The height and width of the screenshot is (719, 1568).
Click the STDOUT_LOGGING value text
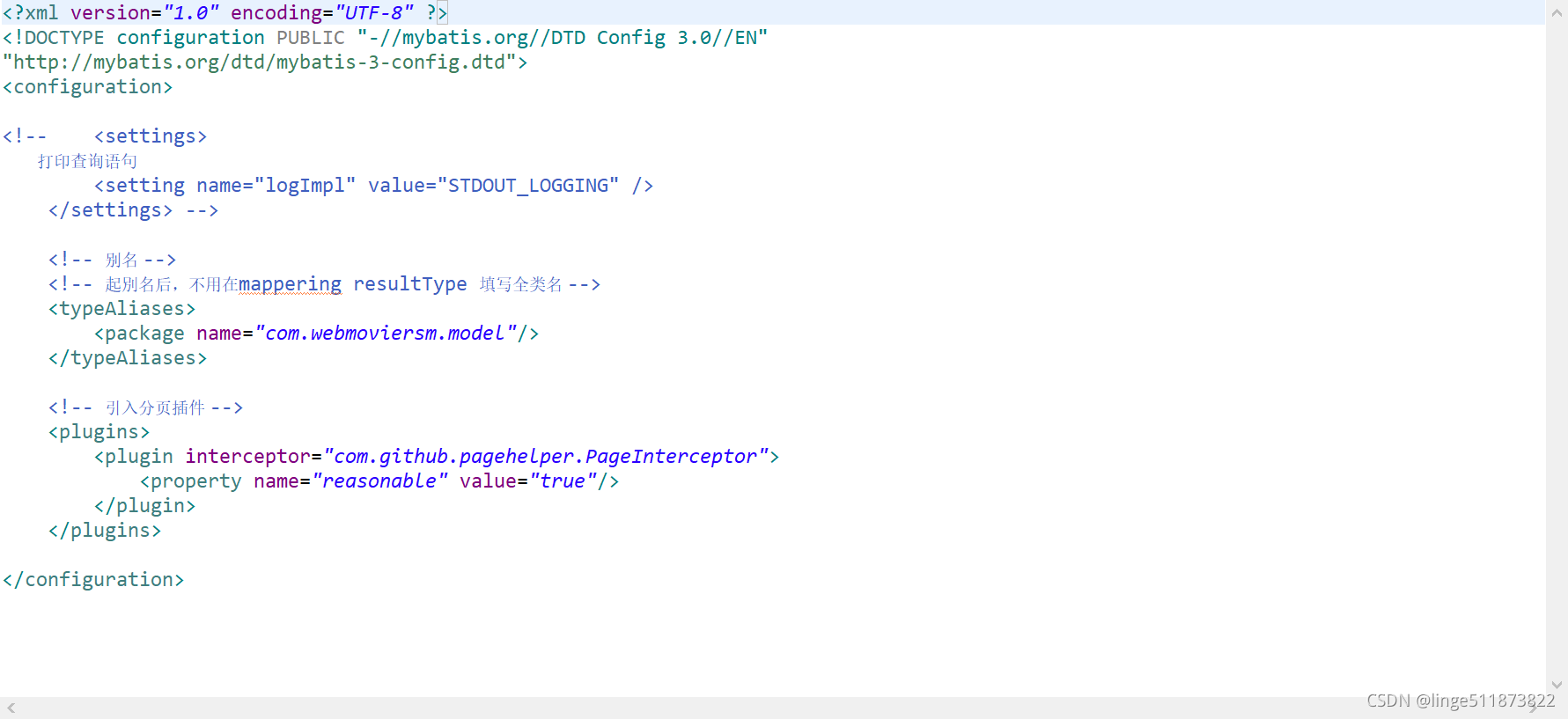(528, 186)
